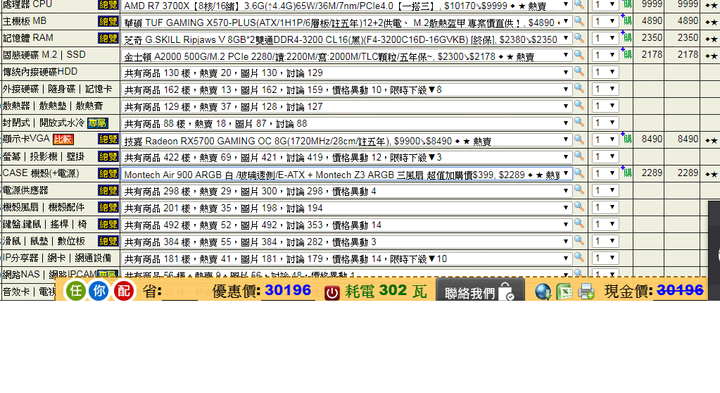Click the 總覽 badge beside 記憶體 RAM
720x393 pixels.
click(108, 38)
